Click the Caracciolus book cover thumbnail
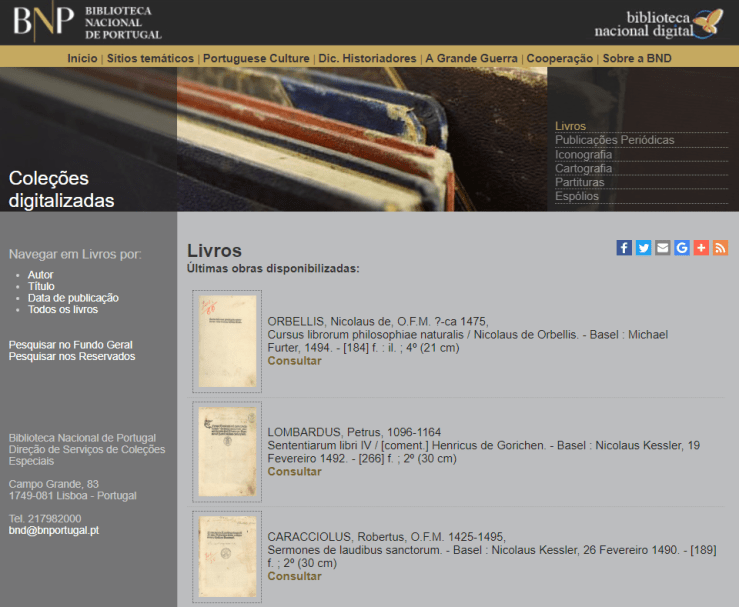Viewport: 739px width, 607px height. click(227, 556)
